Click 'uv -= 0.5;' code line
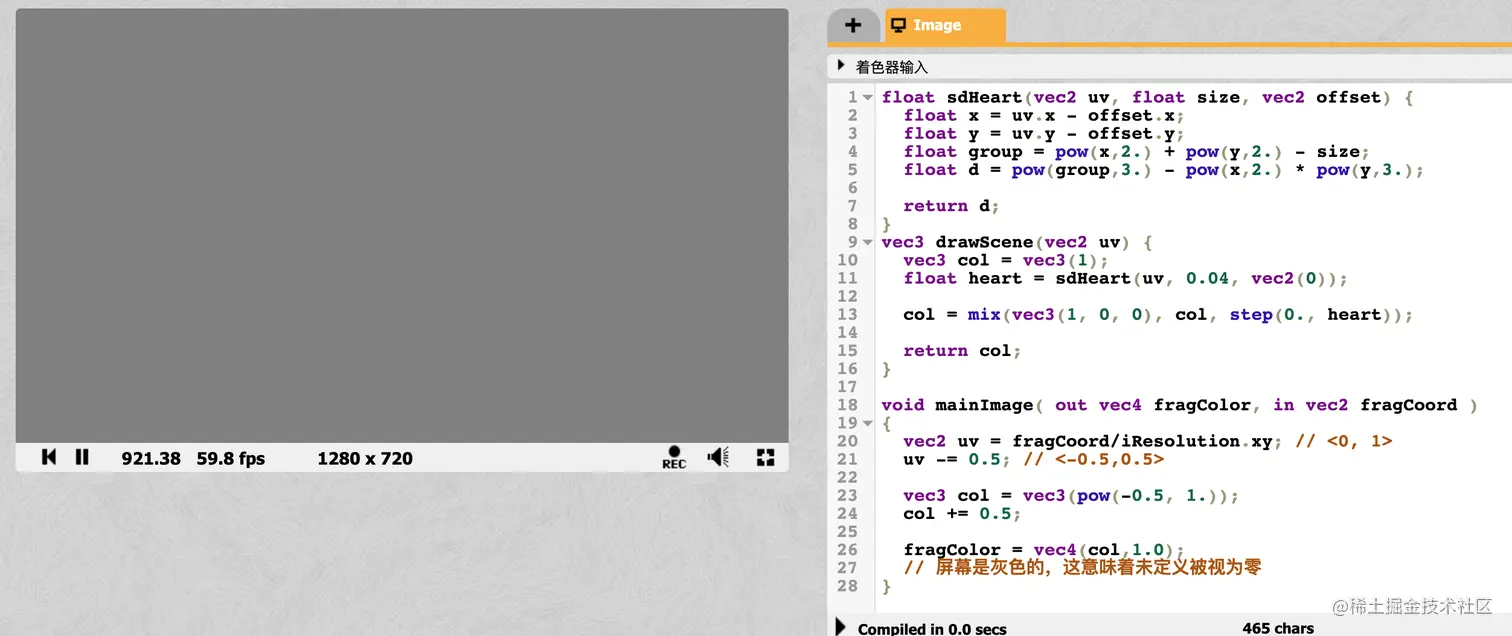1512x636 pixels. click(x=956, y=459)
